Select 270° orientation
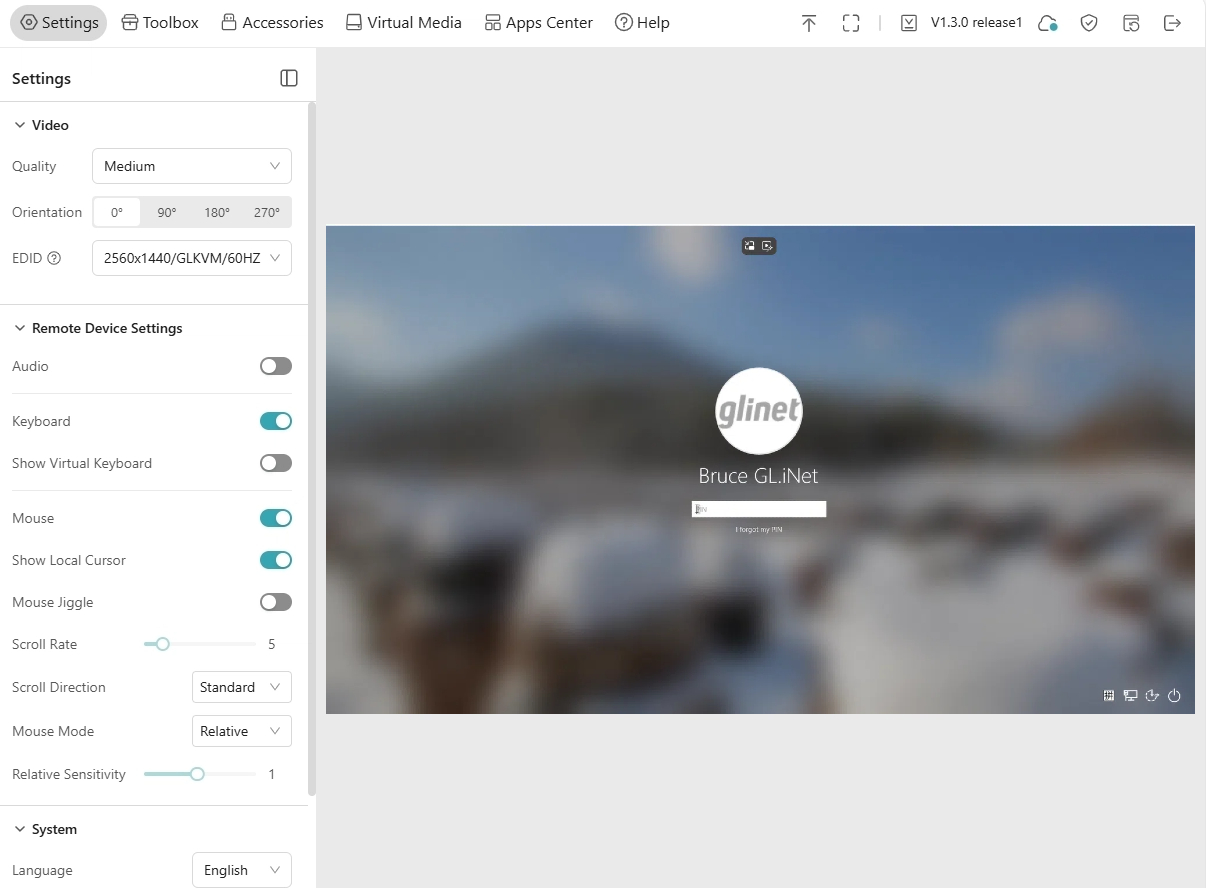 (x=267, y=212)
